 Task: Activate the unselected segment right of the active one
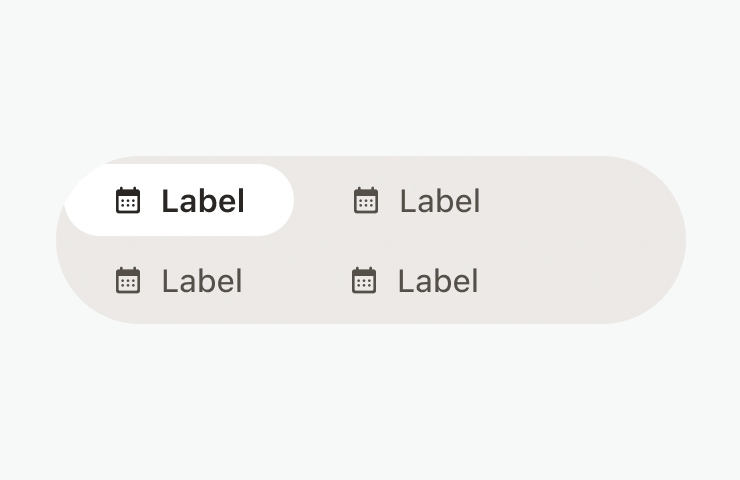(x=417, y=201)
